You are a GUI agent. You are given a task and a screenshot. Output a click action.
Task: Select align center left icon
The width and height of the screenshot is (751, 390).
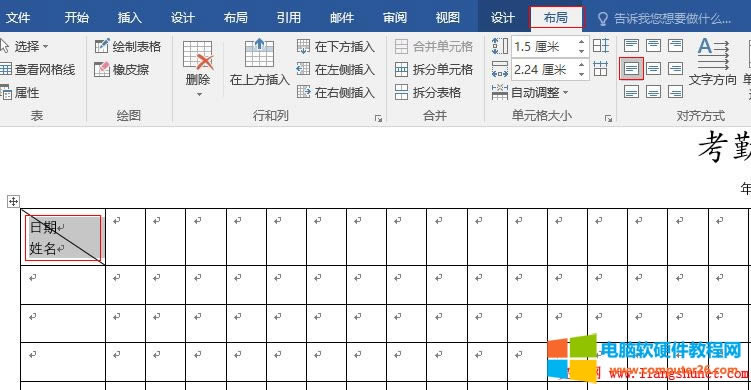pyautogui.click(x=631, y=69)
